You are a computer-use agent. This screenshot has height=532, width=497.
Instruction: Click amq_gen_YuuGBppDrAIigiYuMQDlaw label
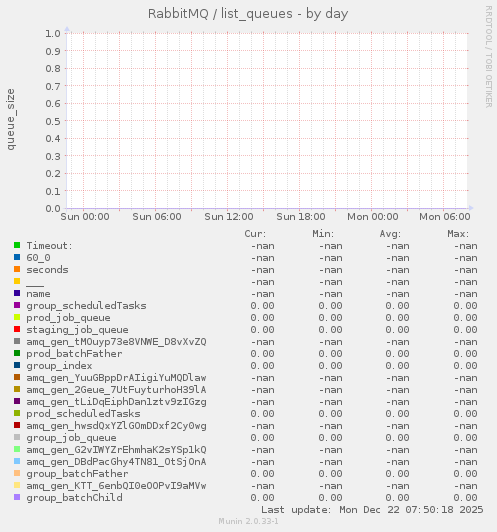pyautogui.click(x=116, y=378)
